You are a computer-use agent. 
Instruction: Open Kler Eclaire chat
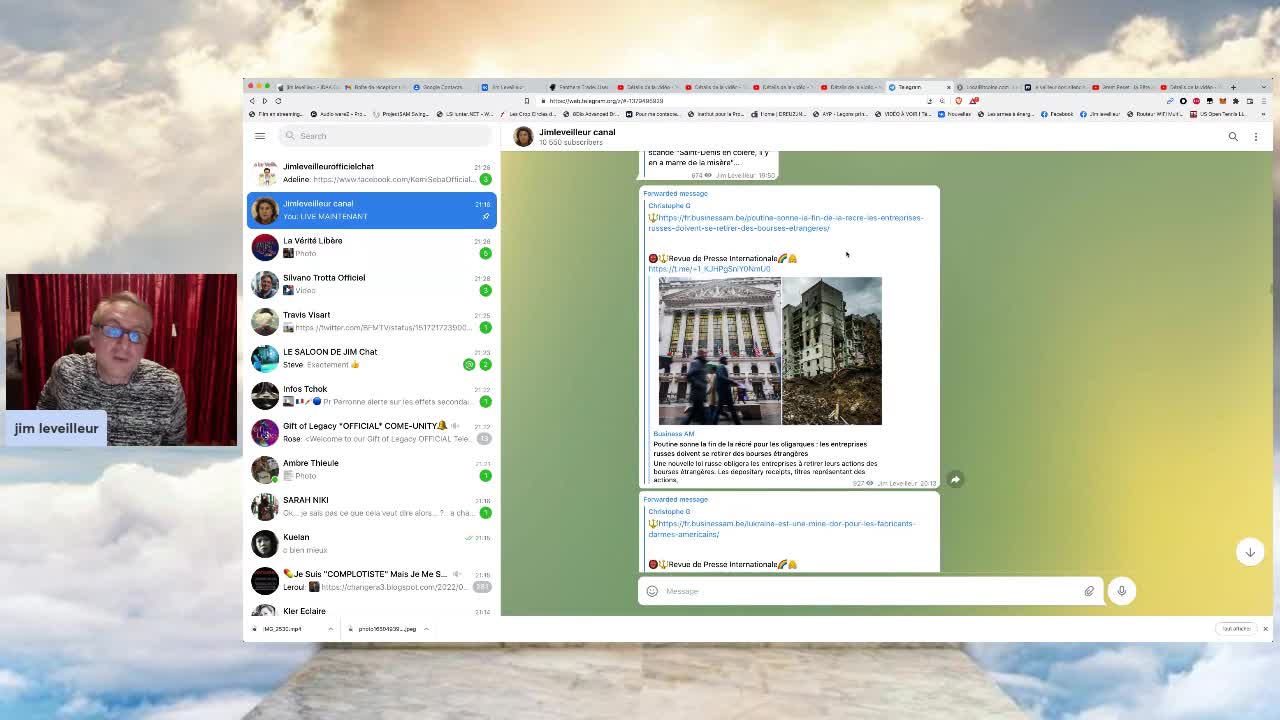371,609
